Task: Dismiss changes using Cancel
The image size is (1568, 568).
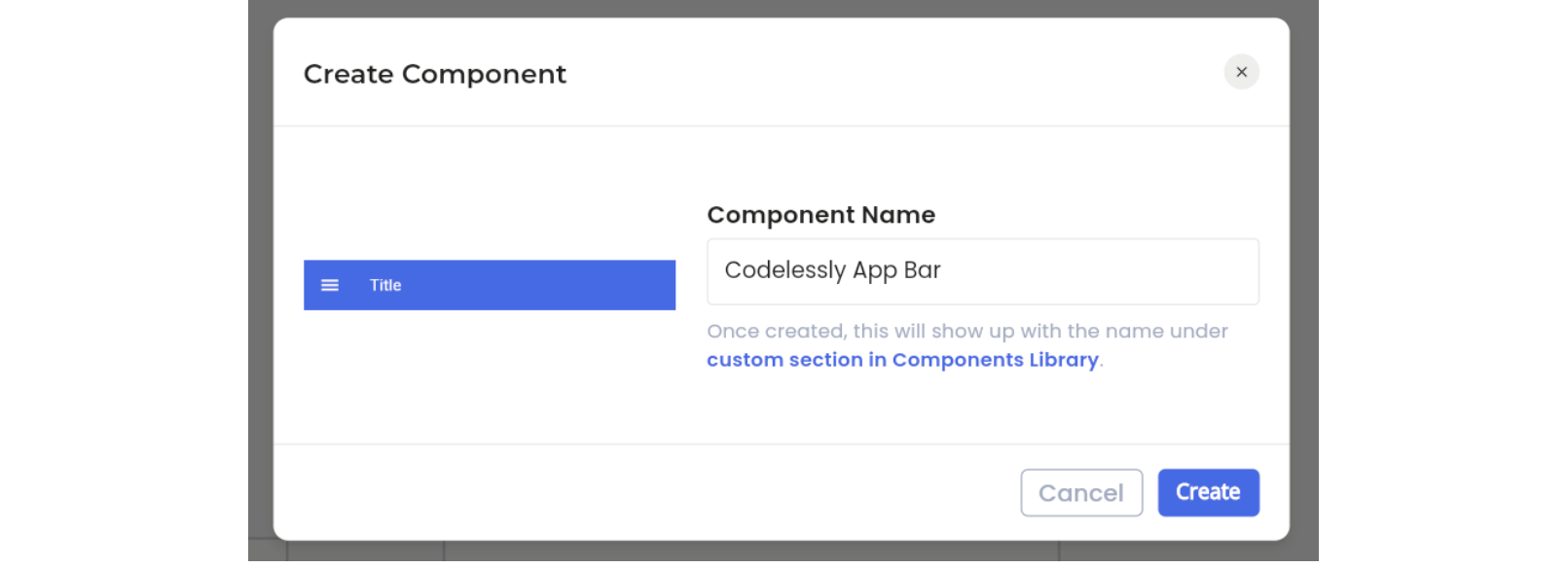Action: [x=1081, y=493]
